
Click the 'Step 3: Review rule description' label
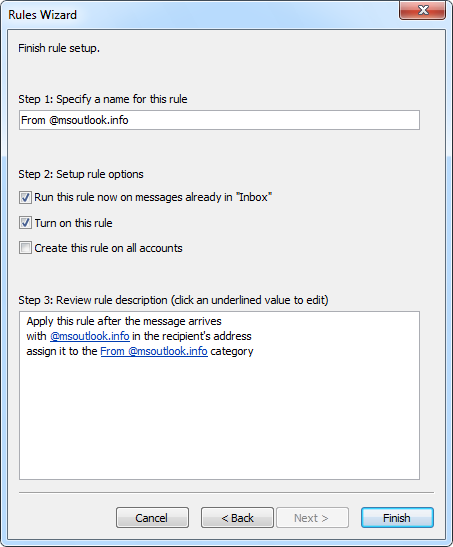tap(173, 300)
